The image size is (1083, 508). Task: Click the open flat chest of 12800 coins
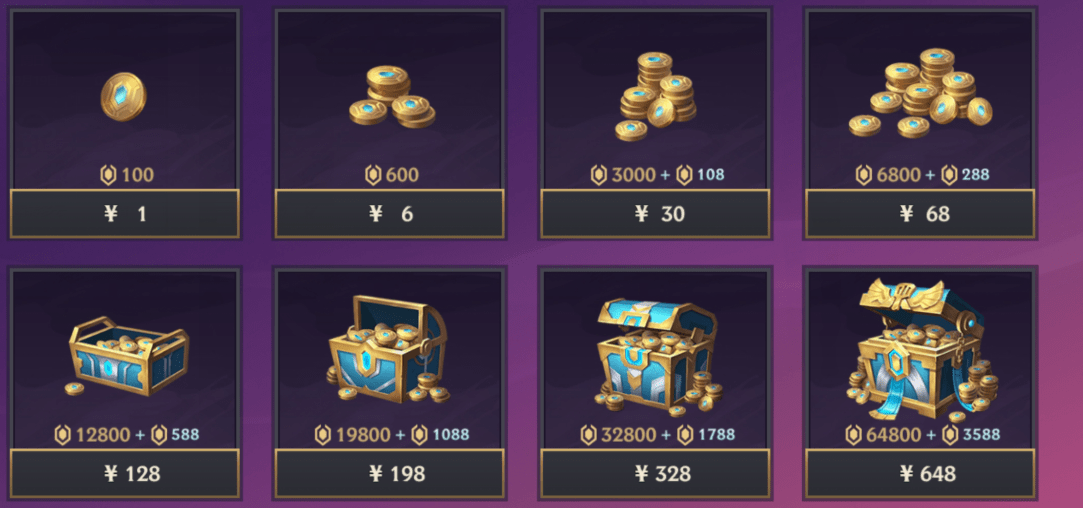point(126,356)
